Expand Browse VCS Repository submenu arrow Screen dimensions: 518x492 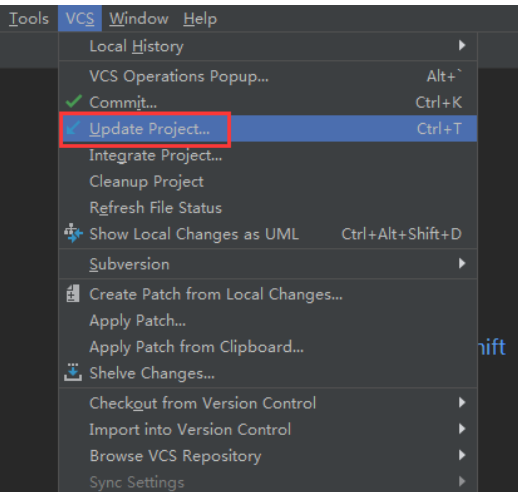point(462,455)
